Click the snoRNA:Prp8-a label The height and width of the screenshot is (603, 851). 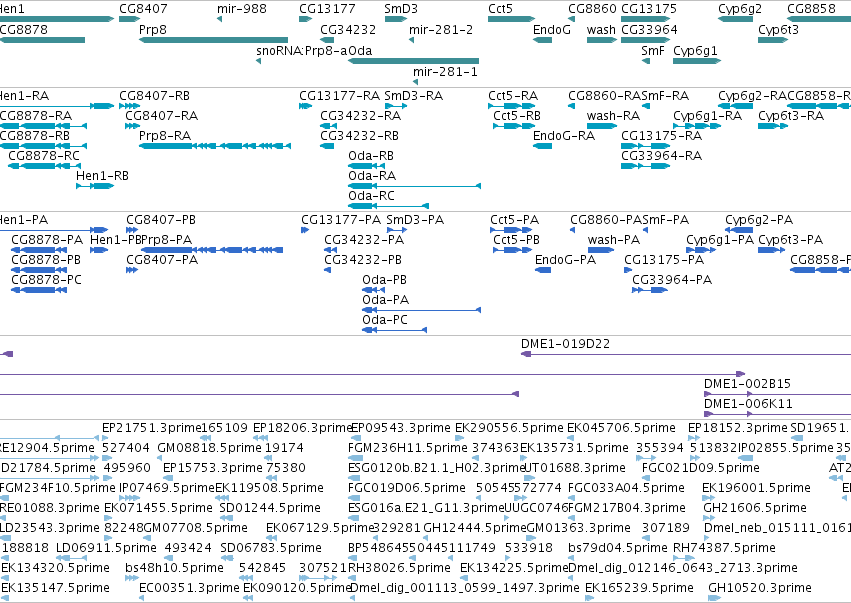(x=302, y=51)
